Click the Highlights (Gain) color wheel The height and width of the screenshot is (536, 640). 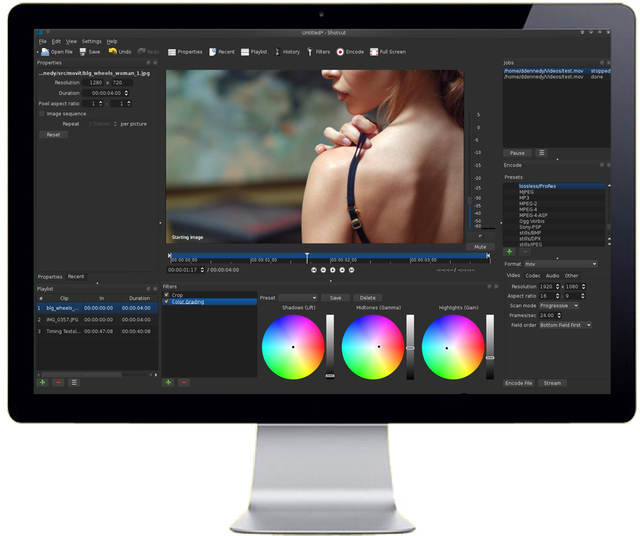[453, 347]
